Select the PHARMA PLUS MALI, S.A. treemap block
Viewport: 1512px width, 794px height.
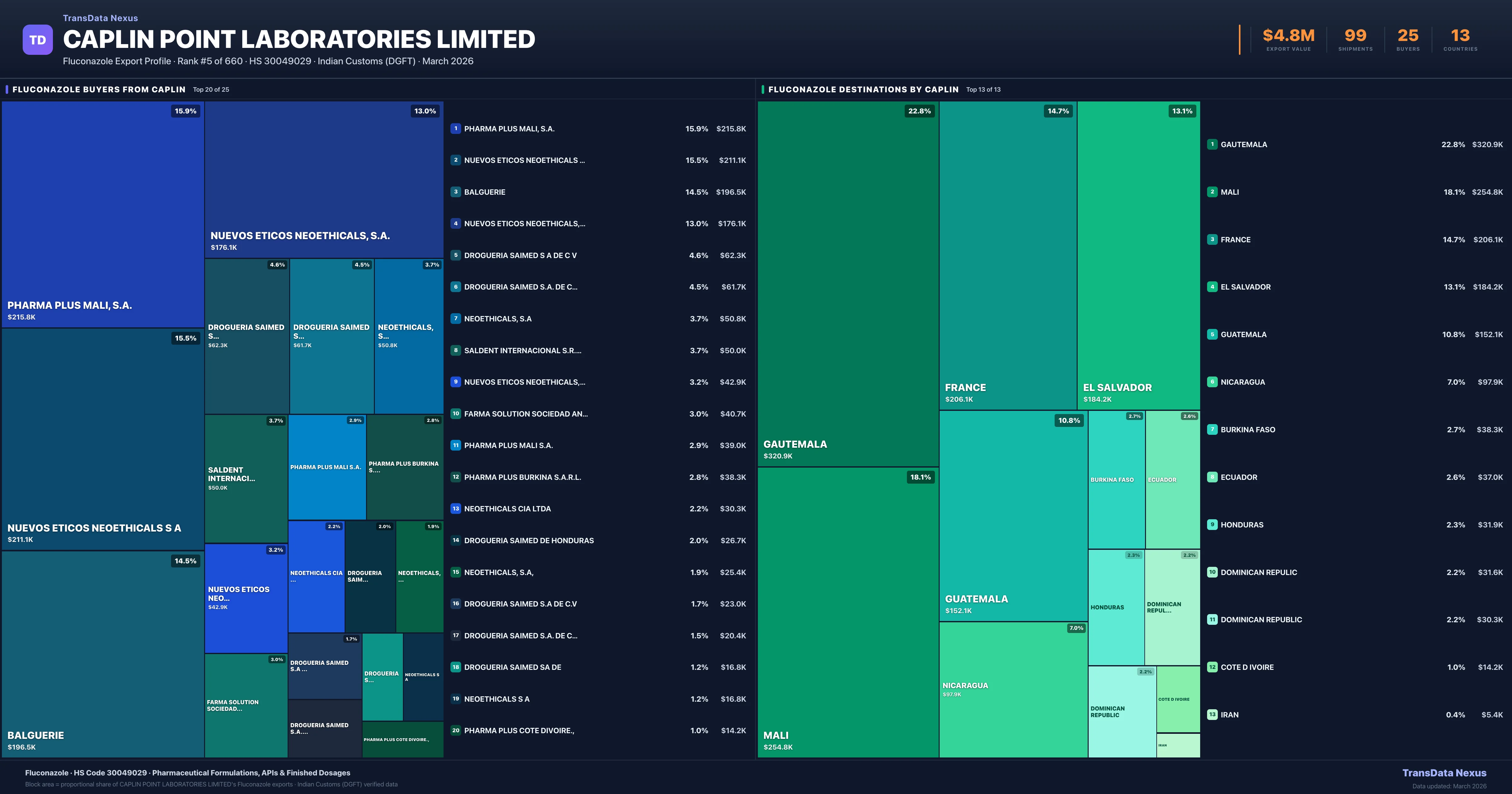[x=103, y=214]
